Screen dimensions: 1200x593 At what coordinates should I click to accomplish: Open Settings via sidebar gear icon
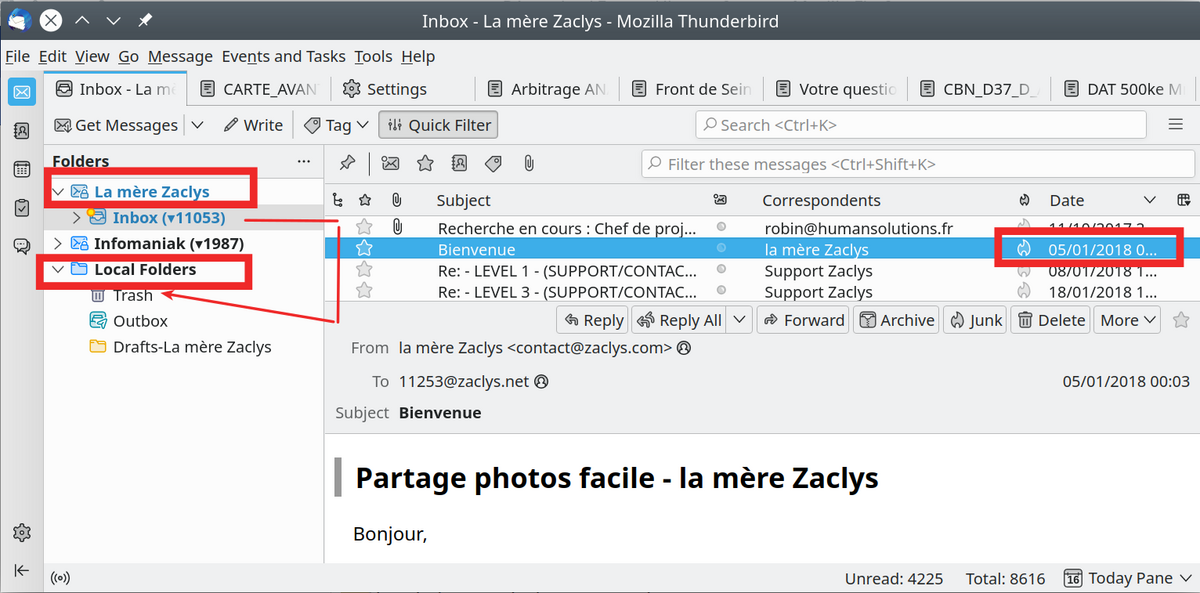tap(21, 532)
